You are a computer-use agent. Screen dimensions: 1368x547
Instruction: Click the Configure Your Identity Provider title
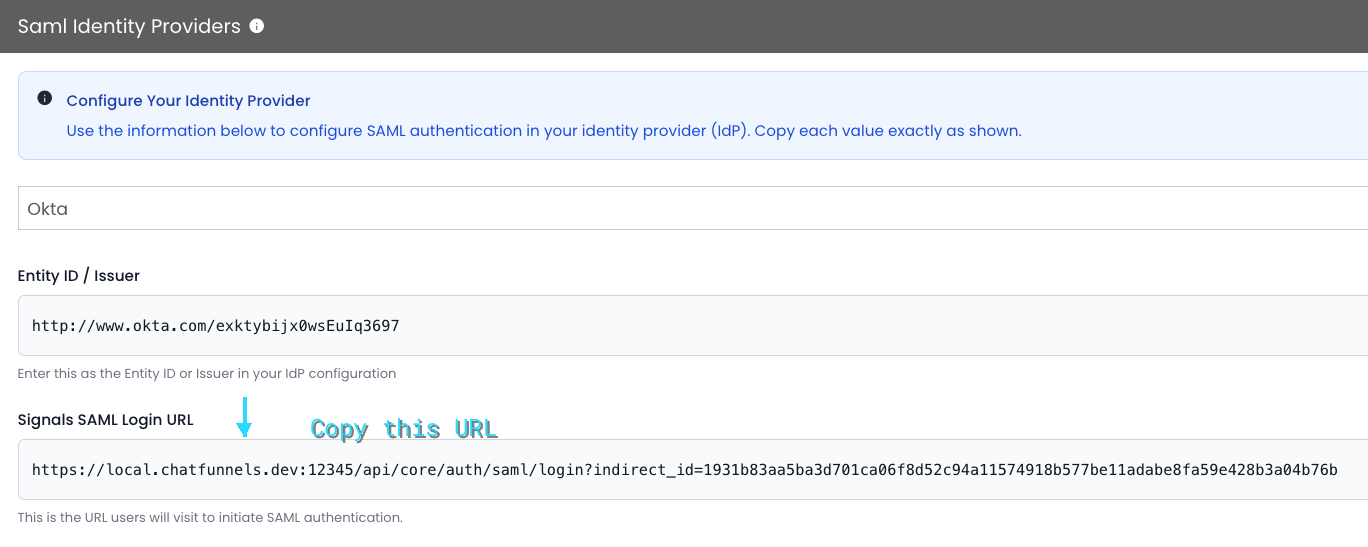tap(188, 101)
